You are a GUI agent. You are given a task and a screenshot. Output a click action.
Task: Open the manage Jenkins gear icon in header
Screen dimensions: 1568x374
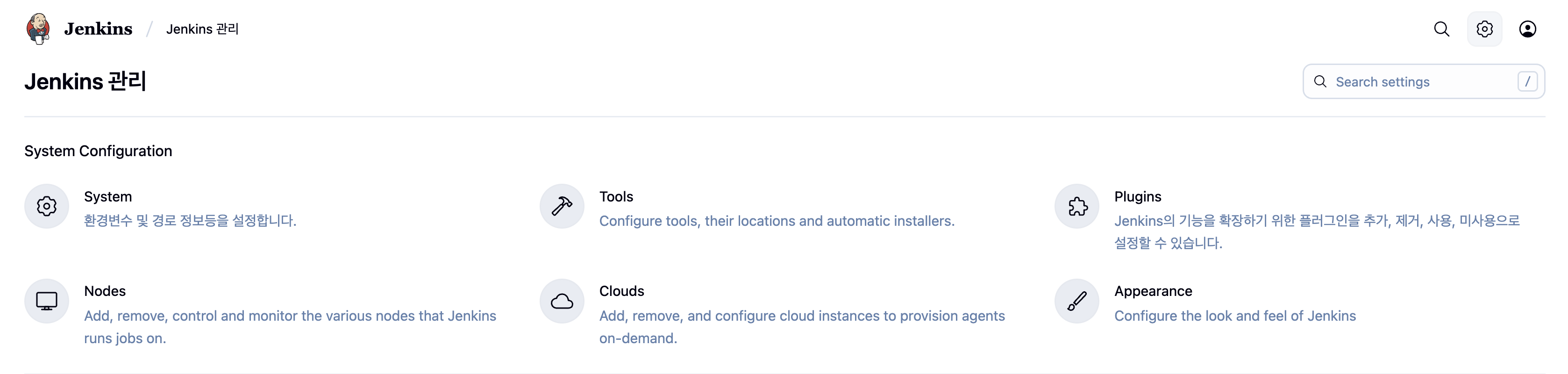[1485, 29]
